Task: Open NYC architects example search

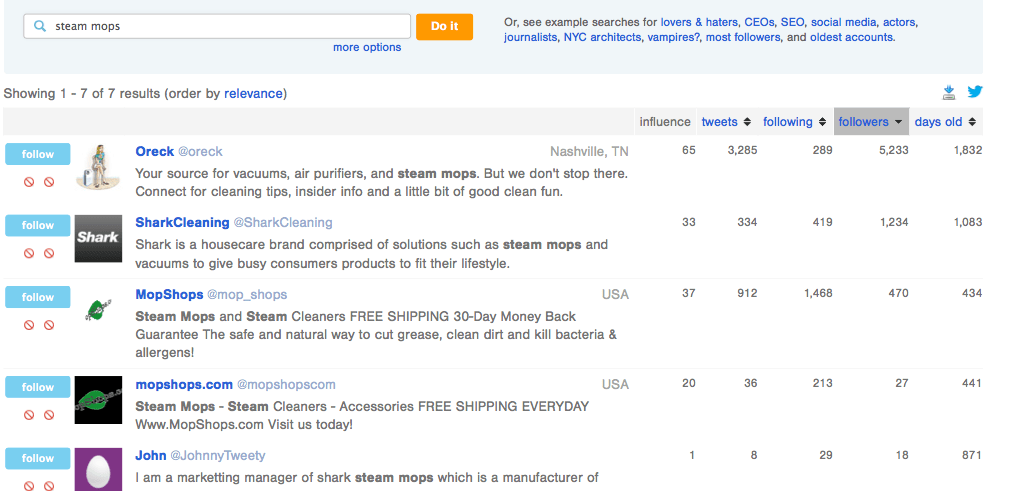Action: click(x=603, y=37)
